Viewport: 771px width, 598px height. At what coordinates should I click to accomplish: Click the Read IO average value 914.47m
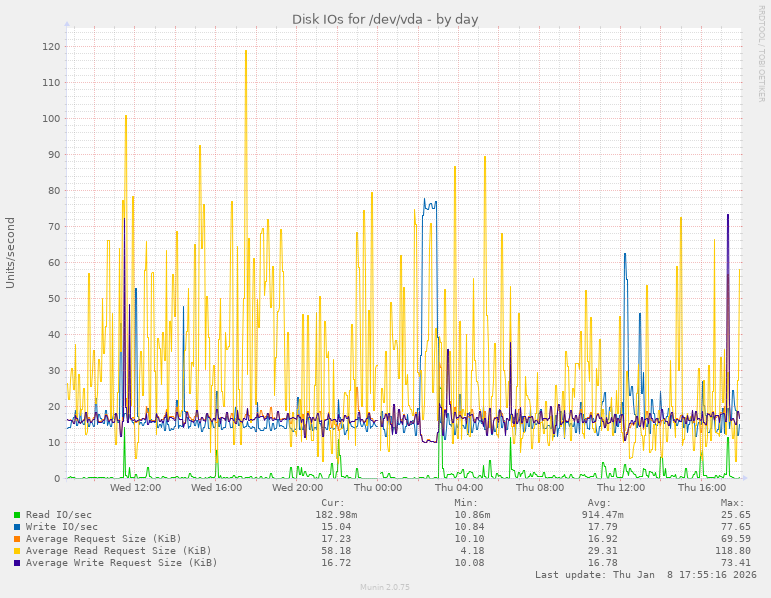602,515
